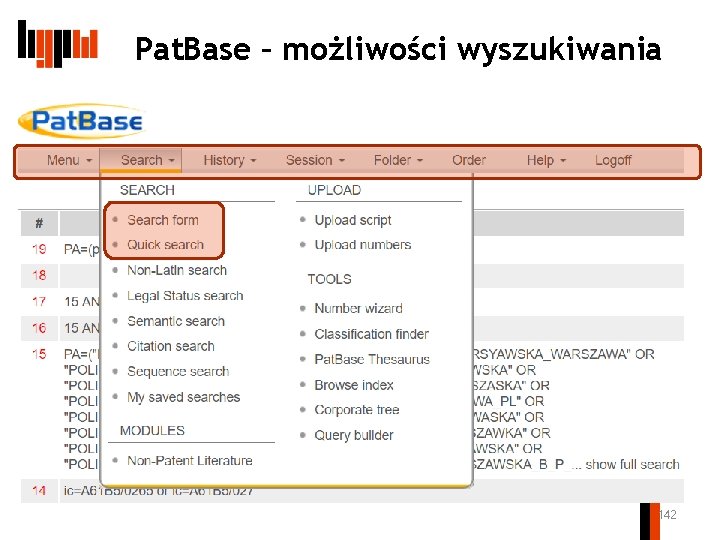Select history row number 15
The width and height of the screenshot is (720, 540).
point(39,354)
